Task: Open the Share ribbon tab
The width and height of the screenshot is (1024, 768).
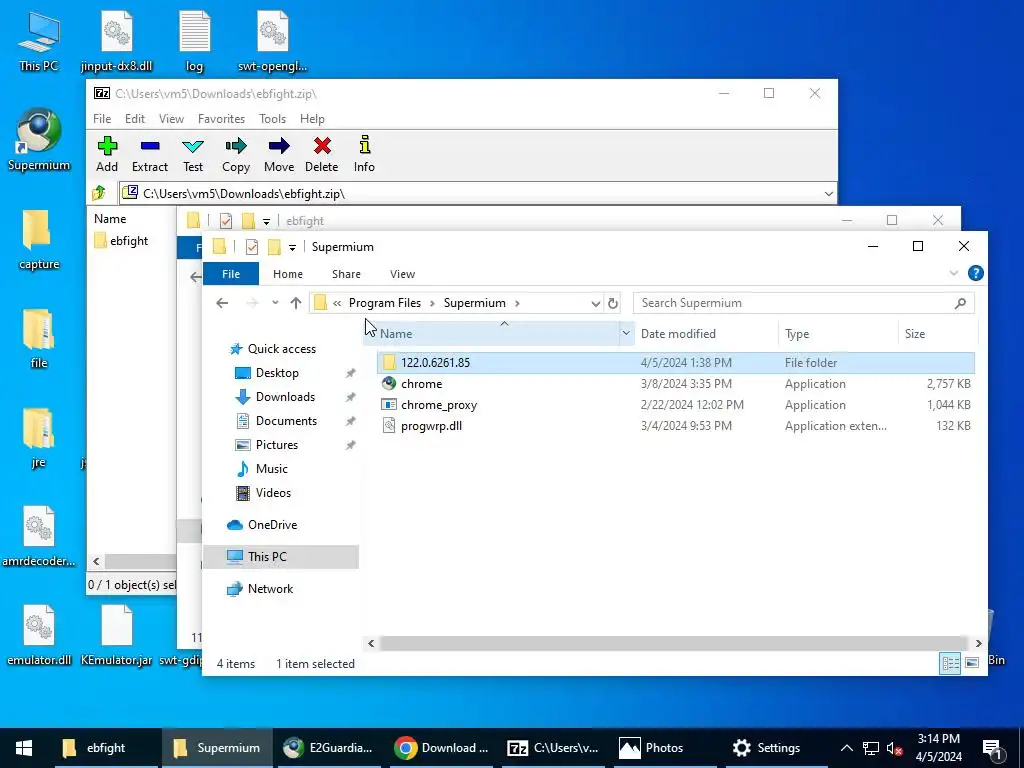Action: 346,274
